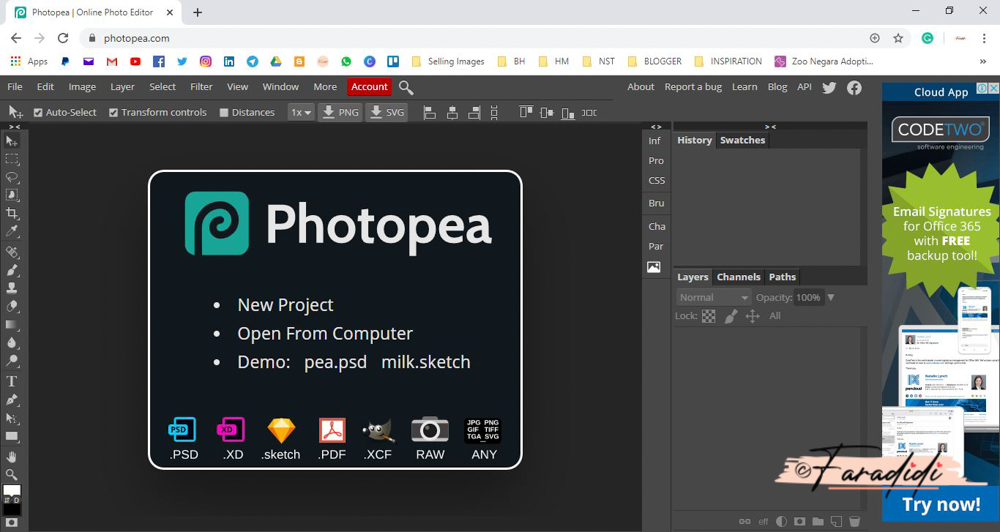
Task: Select the Brush tool
Action: 11,270
